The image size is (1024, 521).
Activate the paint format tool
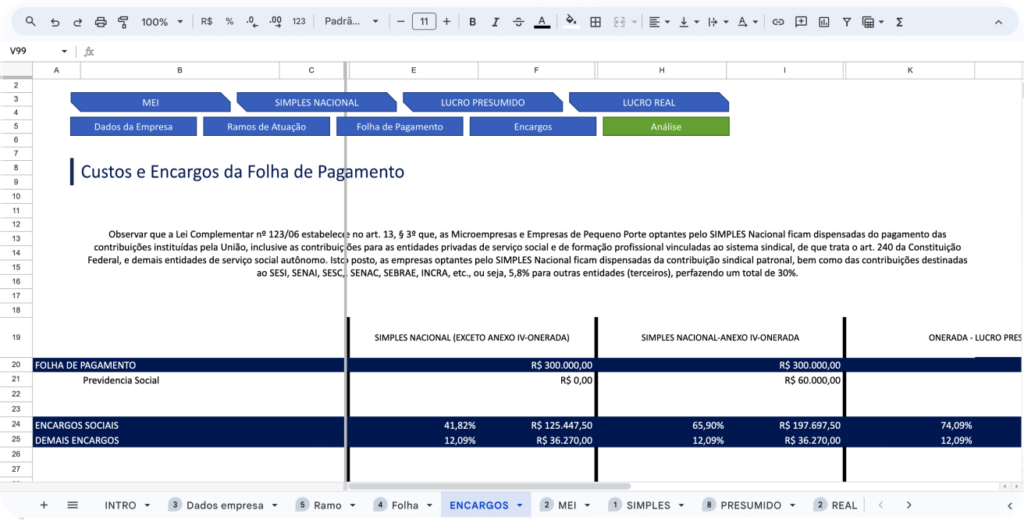(x=123, y=22)
